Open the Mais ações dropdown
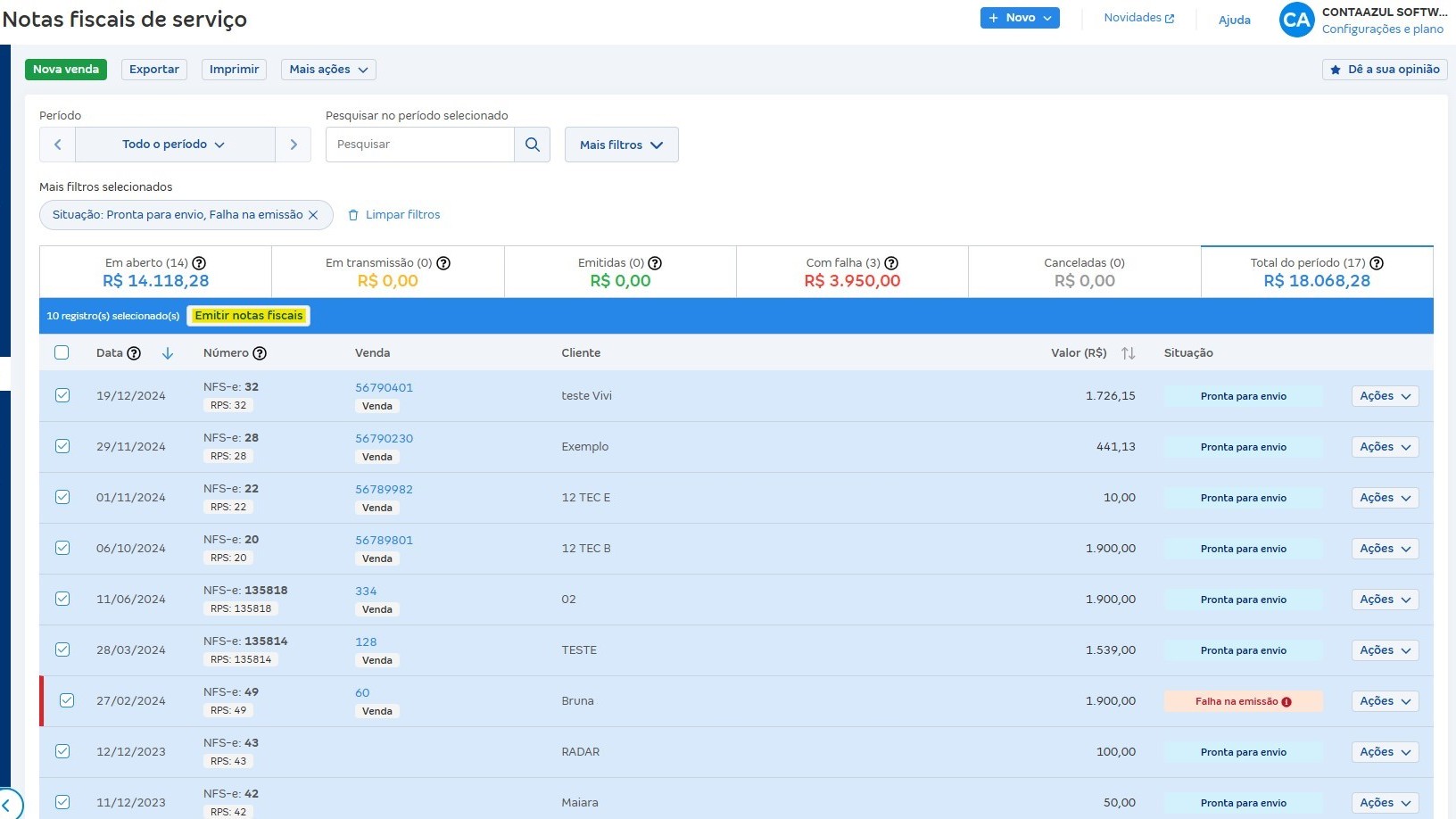The image size is (1456, 819). 328,70
